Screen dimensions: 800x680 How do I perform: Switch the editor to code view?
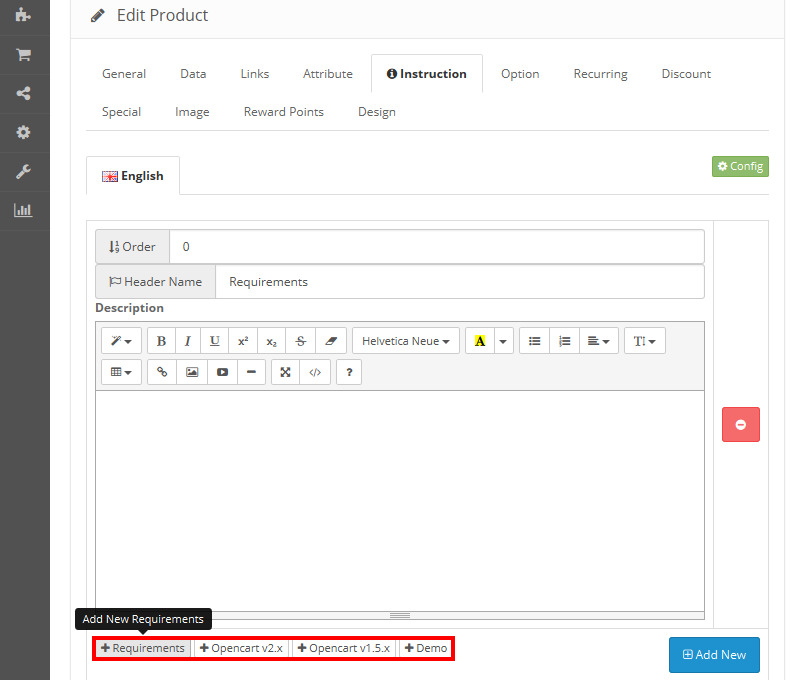click(315, 372)
